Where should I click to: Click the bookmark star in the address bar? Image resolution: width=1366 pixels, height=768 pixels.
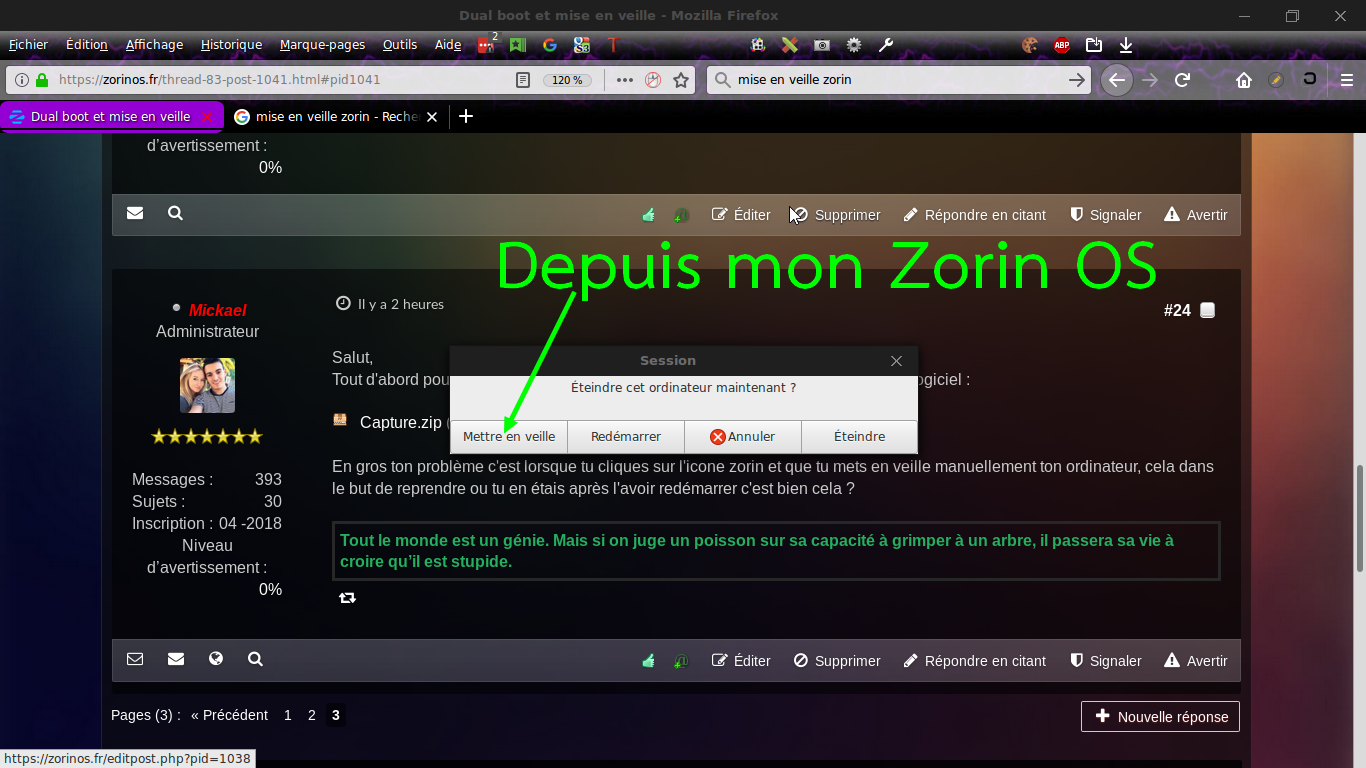(x=681, y=80)
